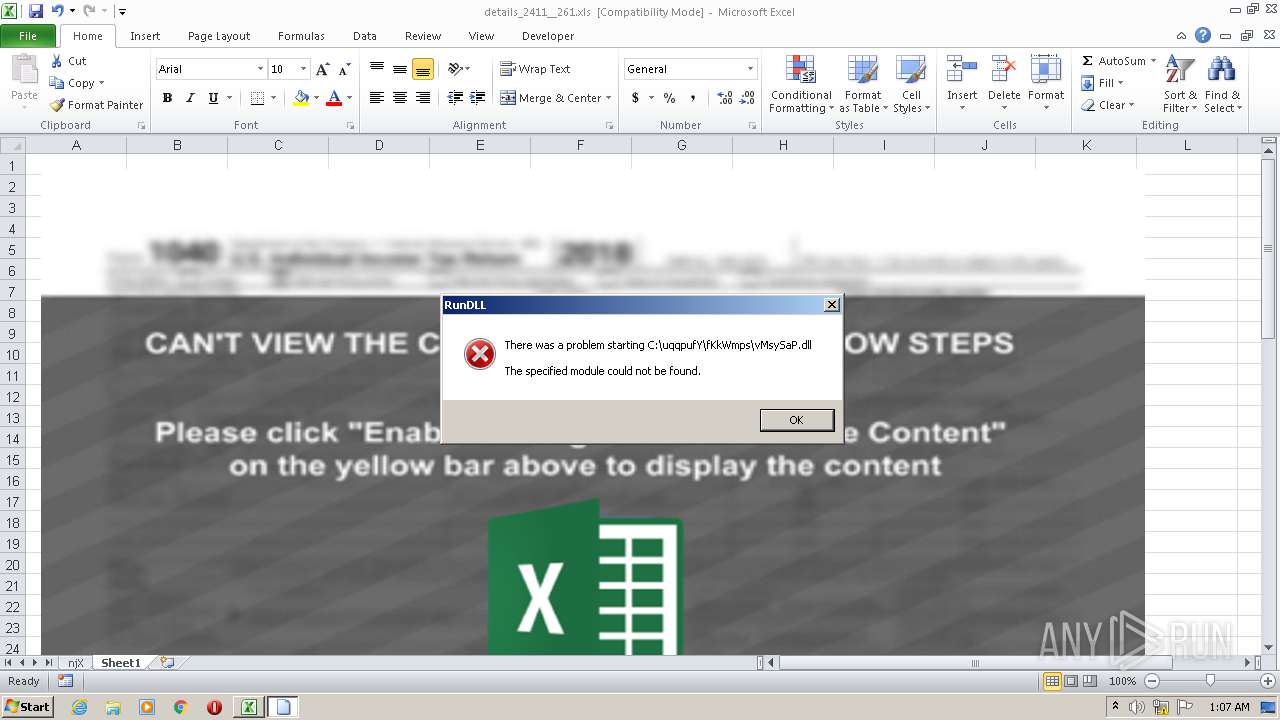The width and height of the screenshot is (1280, 720).
Task: Click Save icon in Quick Access Toolbar
Action: [x=36, y=11]
